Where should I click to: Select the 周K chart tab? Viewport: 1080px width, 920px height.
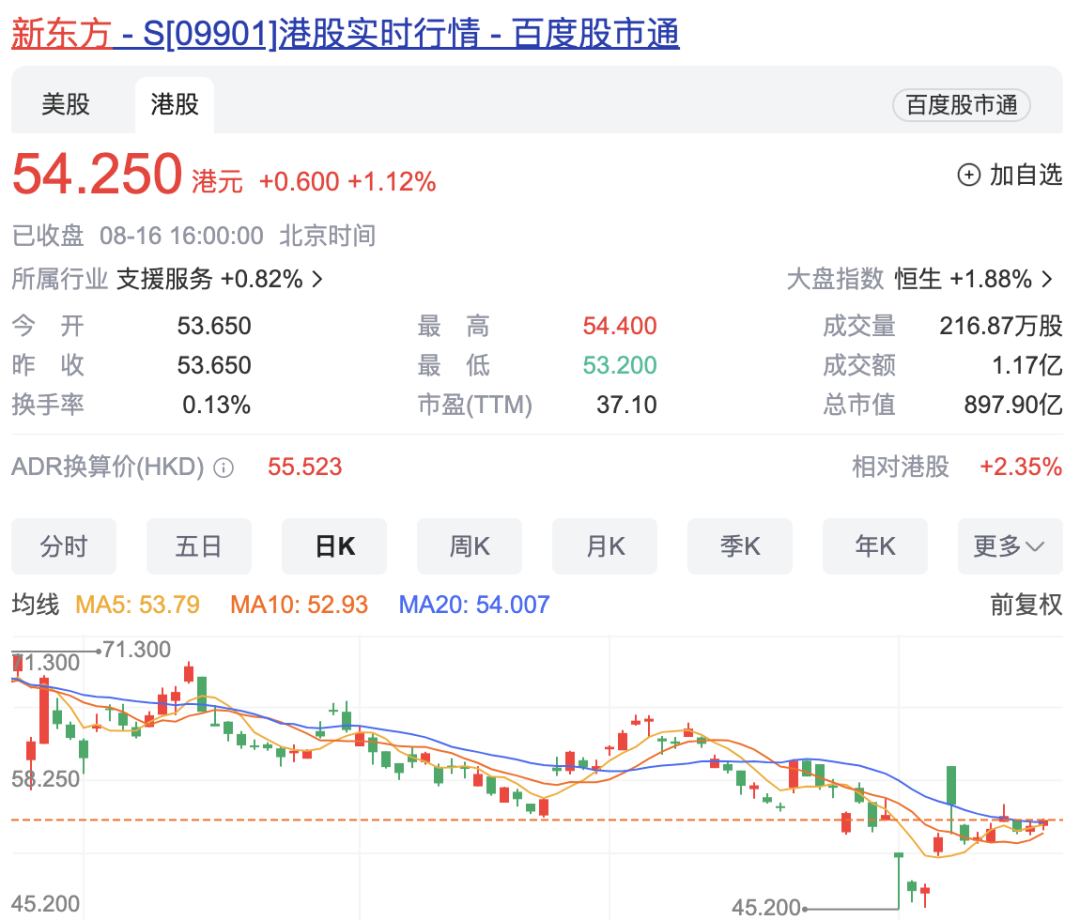pyautogui.click(x=469, y=546)
